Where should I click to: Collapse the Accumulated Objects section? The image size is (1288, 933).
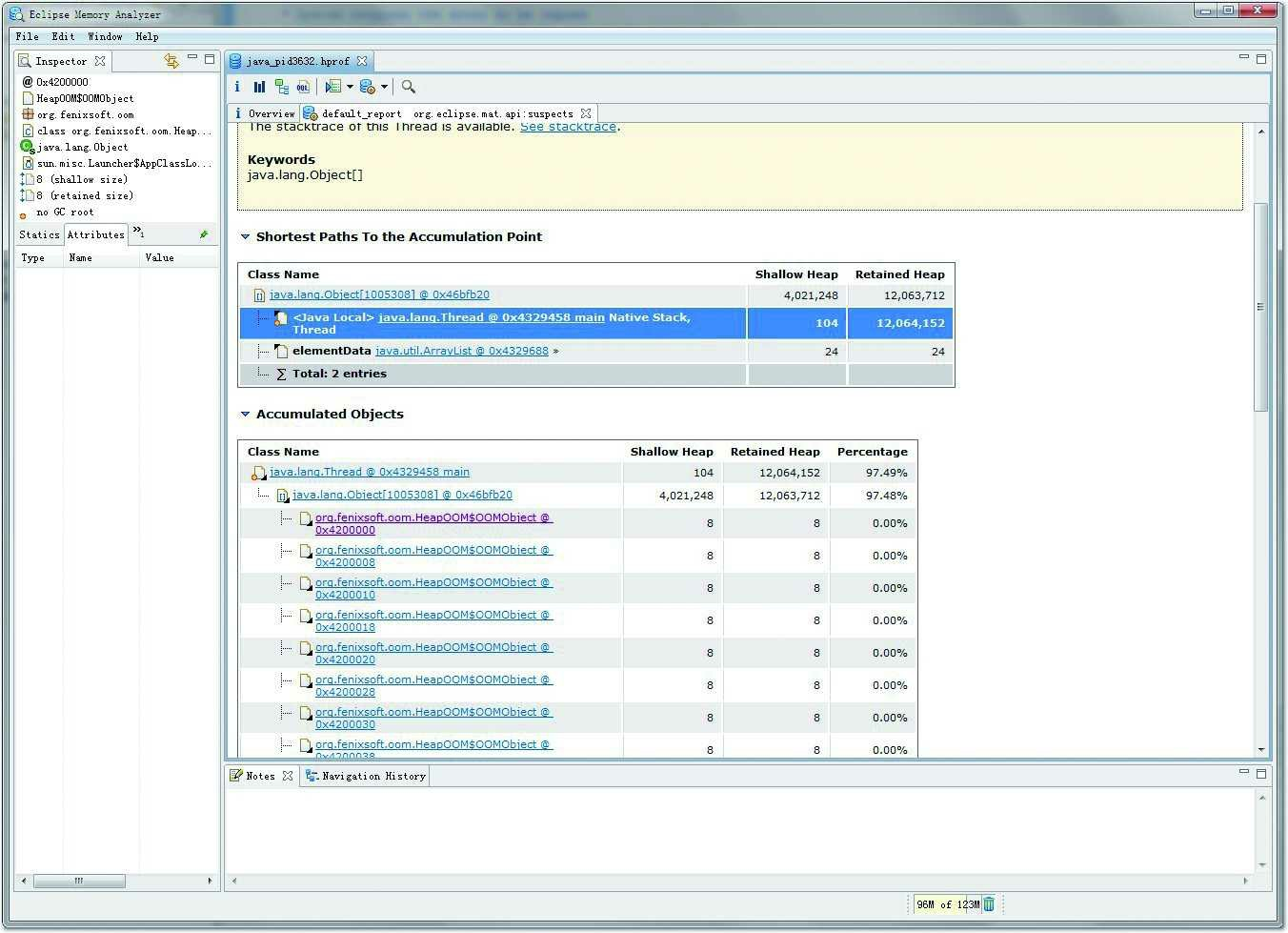click(x=245, y=414)
